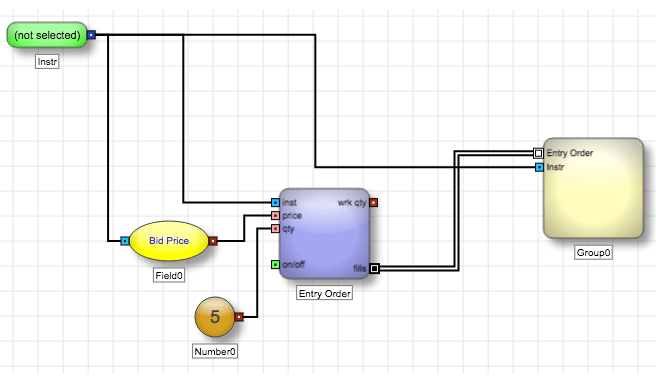Click the Field0 label
The height and width of the screenshot is (382, 656).
(169, 275)
